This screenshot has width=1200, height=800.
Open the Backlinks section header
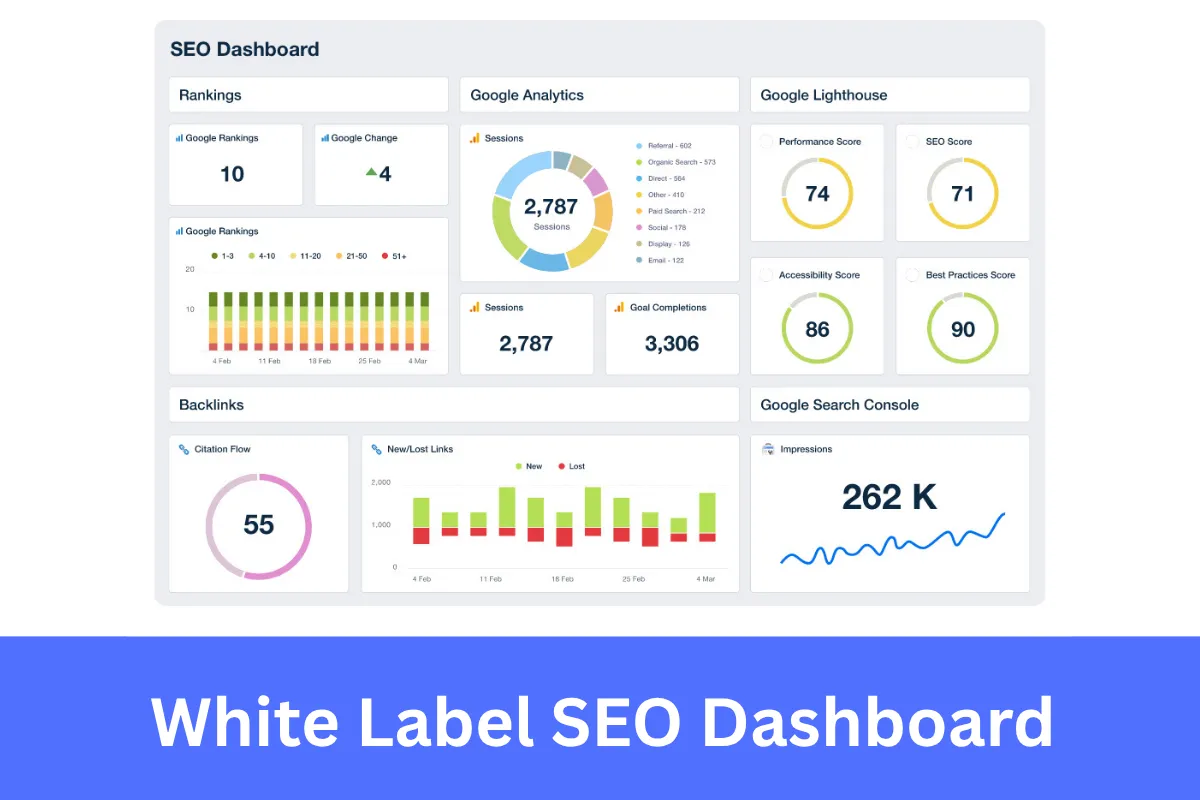454,405
